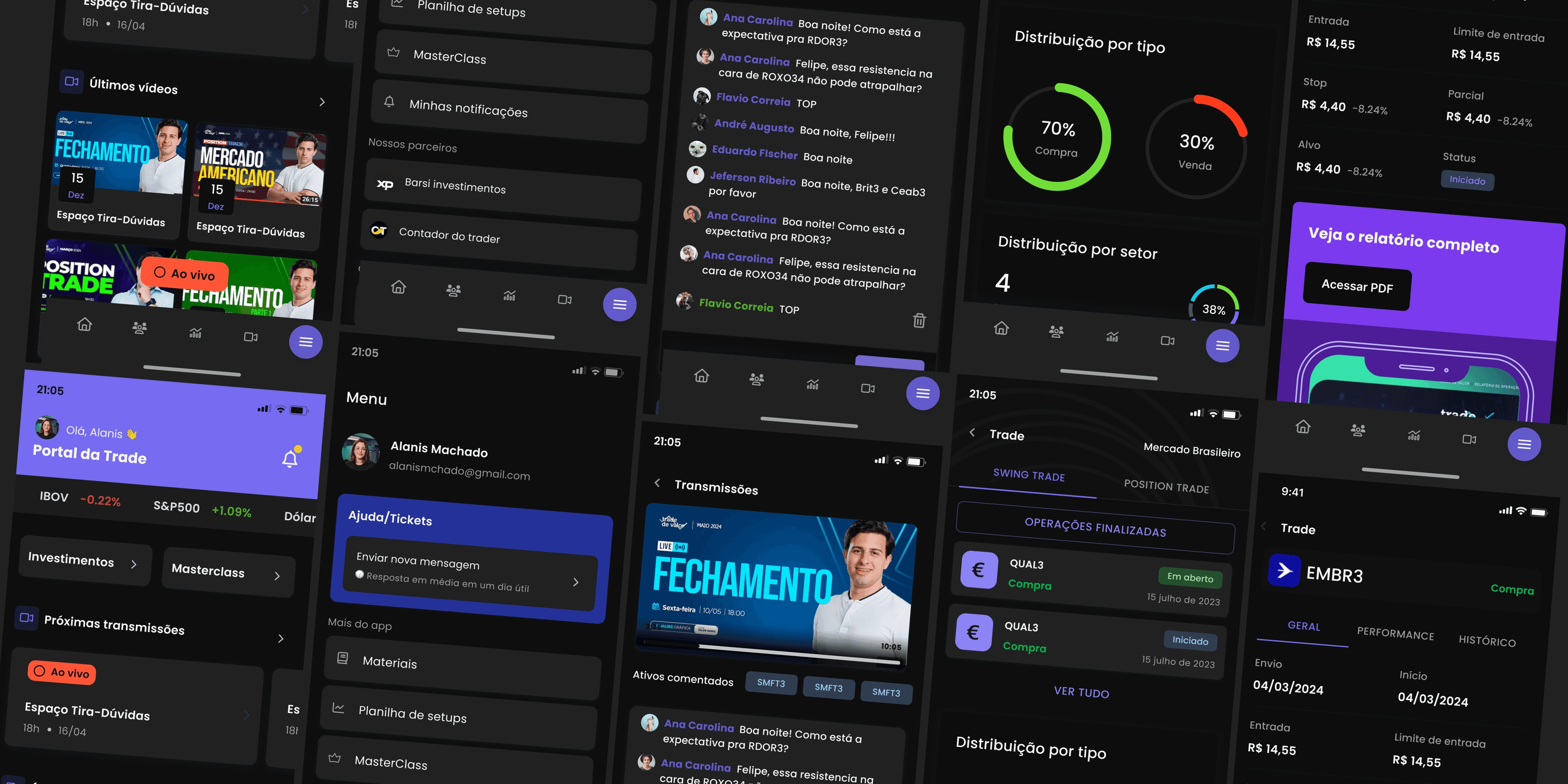
Task: Open purple menu button under video thumbnails
Action: click(305, 341)
